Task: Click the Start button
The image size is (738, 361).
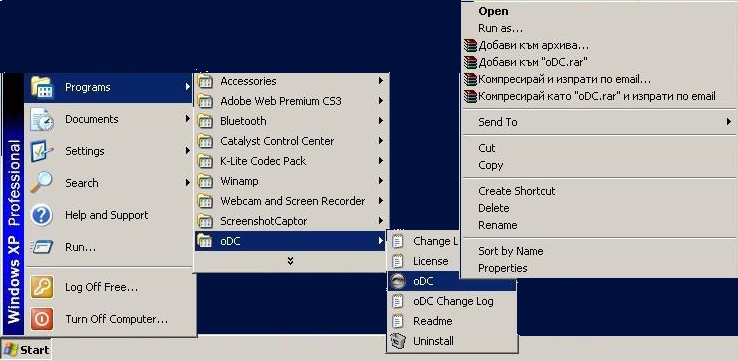Action: [x=26, y=350]
